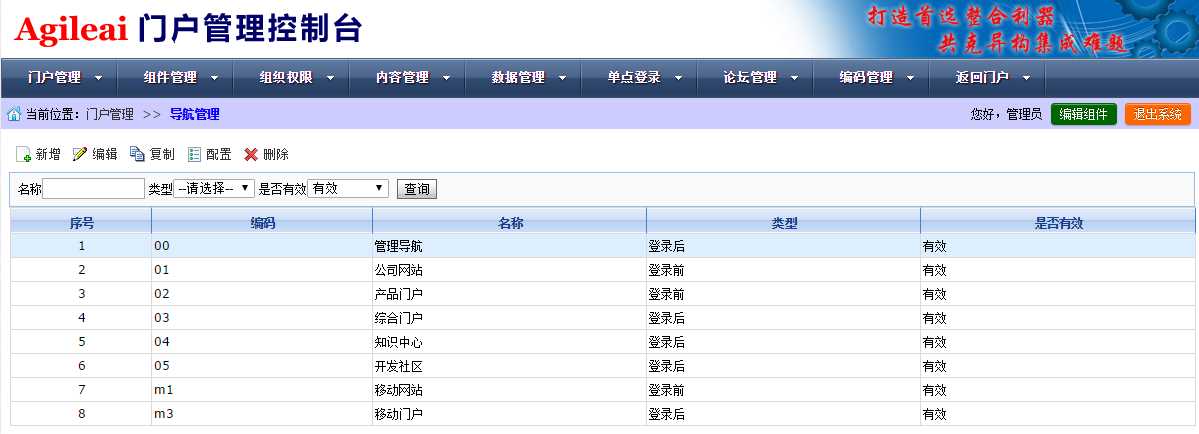Screen dimensions: 1199x434
Task: Select the row named 公司网站
Action: pos(603,270)
